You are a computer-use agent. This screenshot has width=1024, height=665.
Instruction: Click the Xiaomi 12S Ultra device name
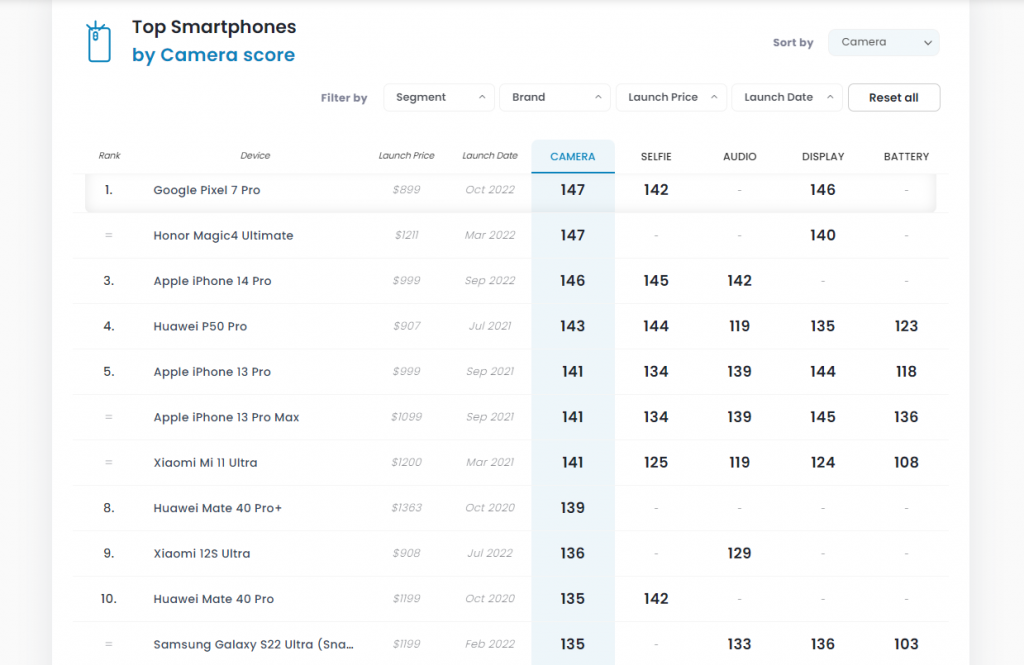pos(201,554)
